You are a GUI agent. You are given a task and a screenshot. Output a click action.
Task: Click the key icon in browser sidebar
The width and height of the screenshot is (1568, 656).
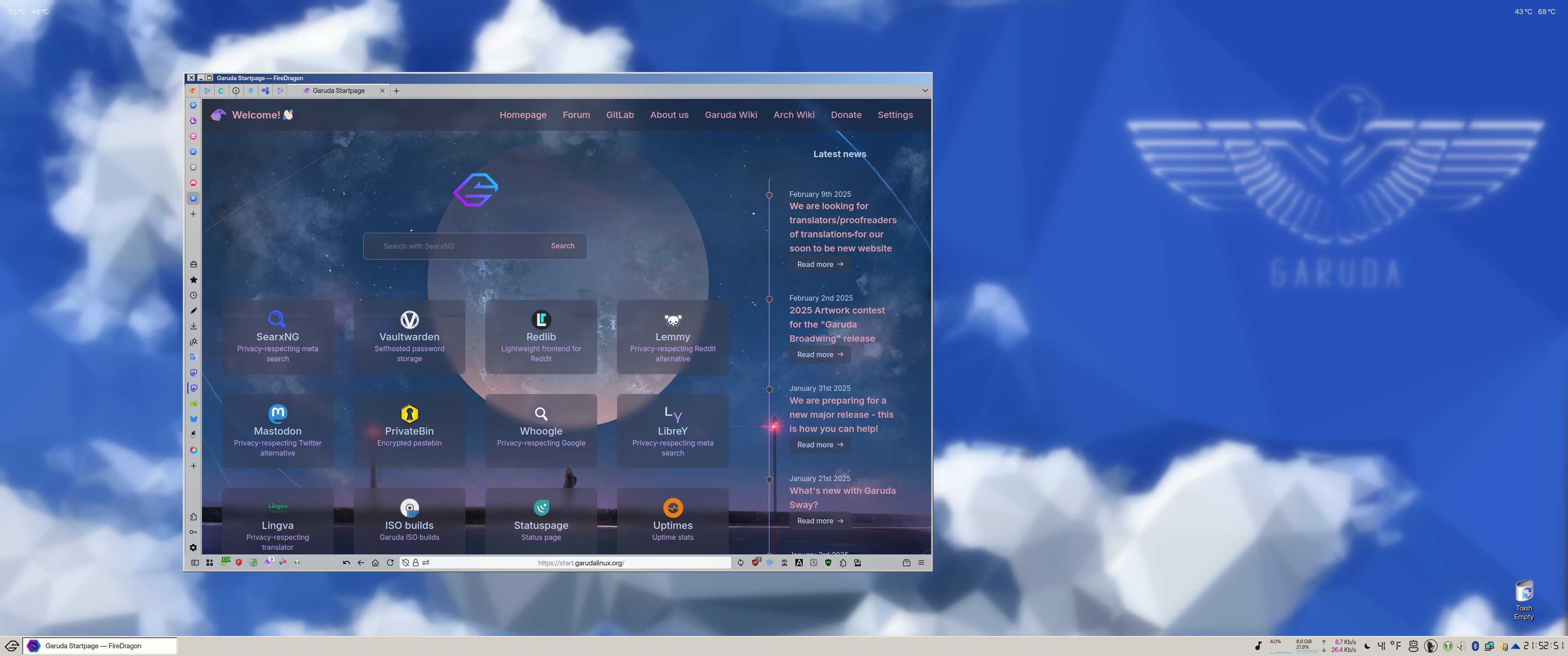pyautogui.click(x=194, y=532)
